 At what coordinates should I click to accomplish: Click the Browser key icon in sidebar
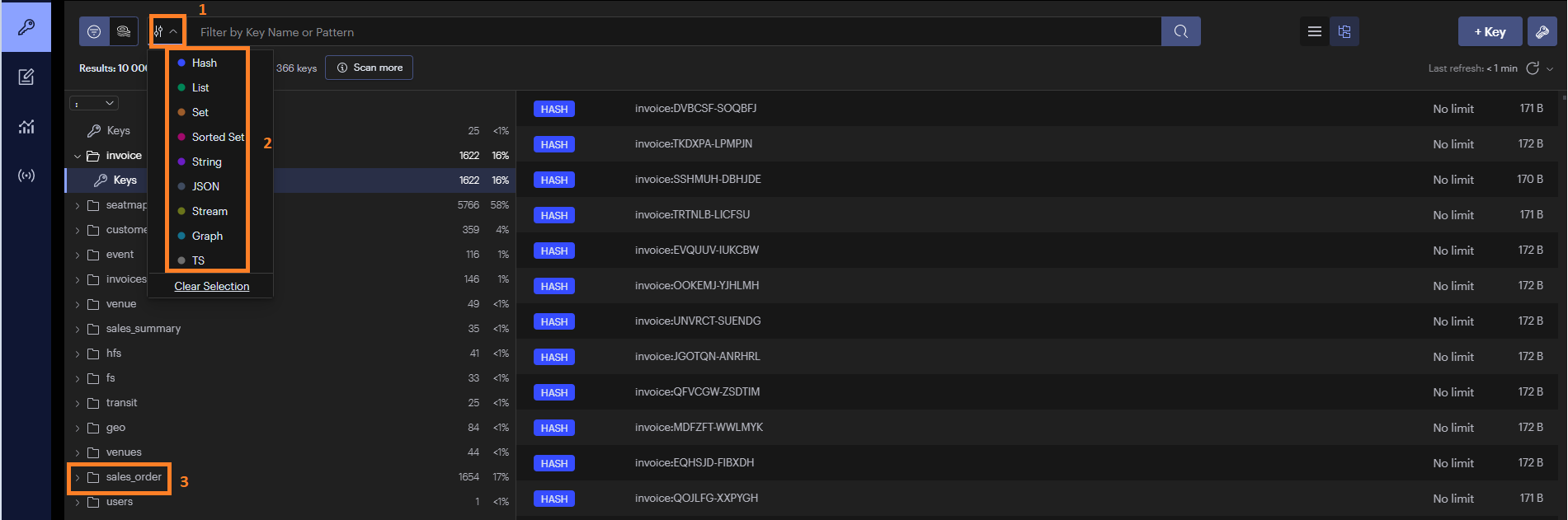point(26,27)
